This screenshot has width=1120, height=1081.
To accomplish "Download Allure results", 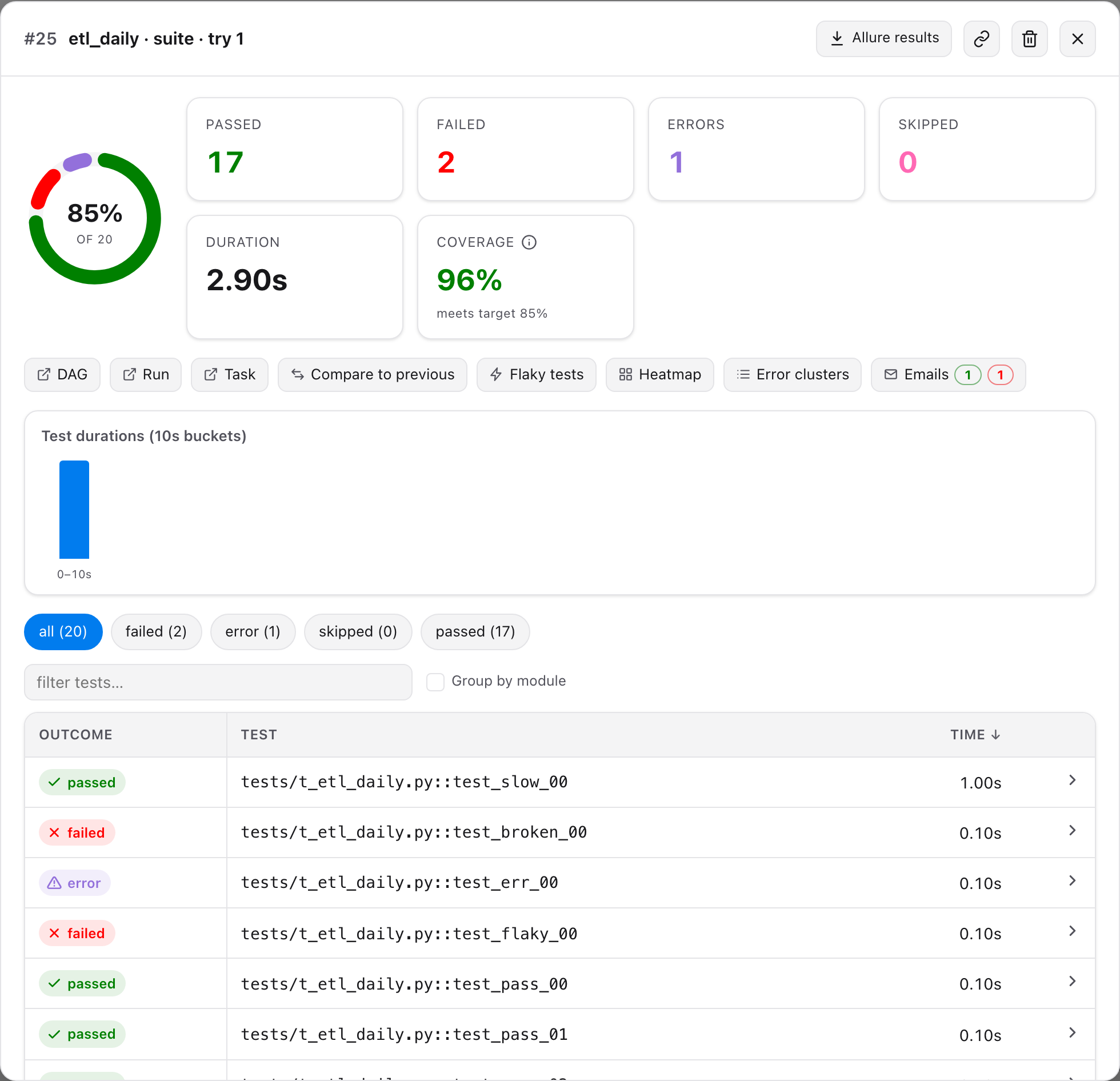I will tap(883, 39).
